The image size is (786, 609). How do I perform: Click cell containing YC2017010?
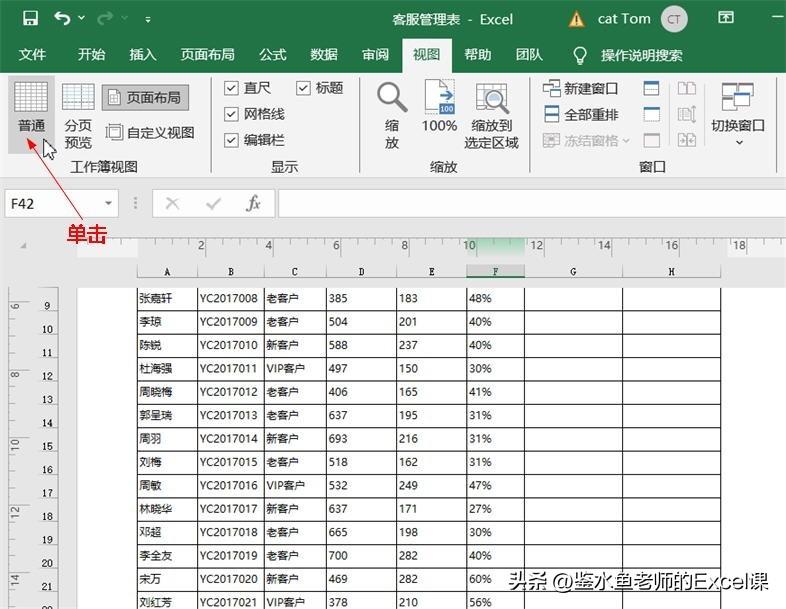pyautogui.click(x=231, y=345)
